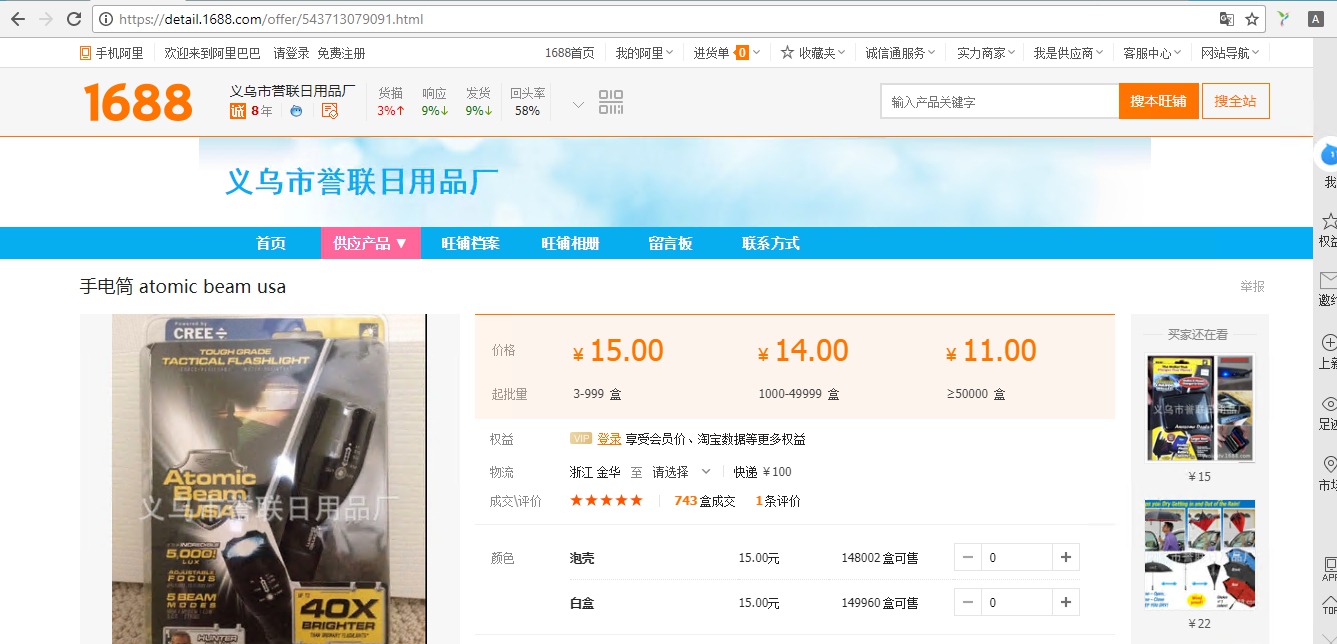Focus the 输入产品关键字 search box

coord(1000,101)
